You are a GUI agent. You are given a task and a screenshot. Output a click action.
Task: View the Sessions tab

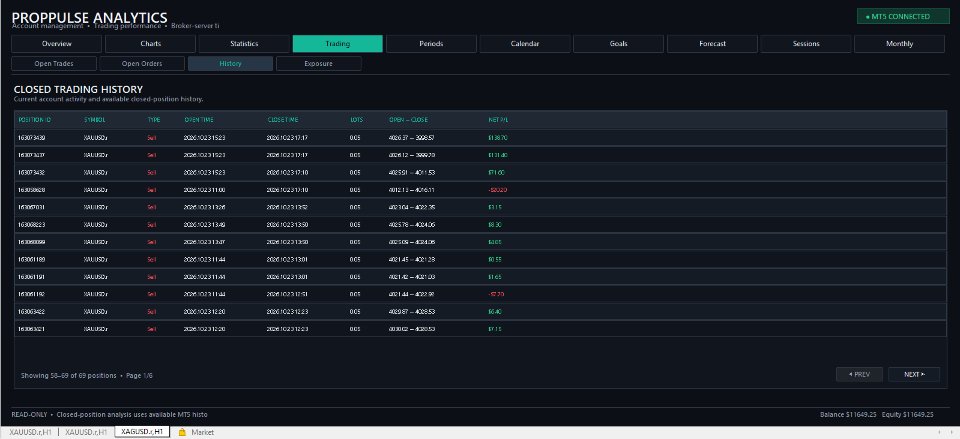coord(806,43)
